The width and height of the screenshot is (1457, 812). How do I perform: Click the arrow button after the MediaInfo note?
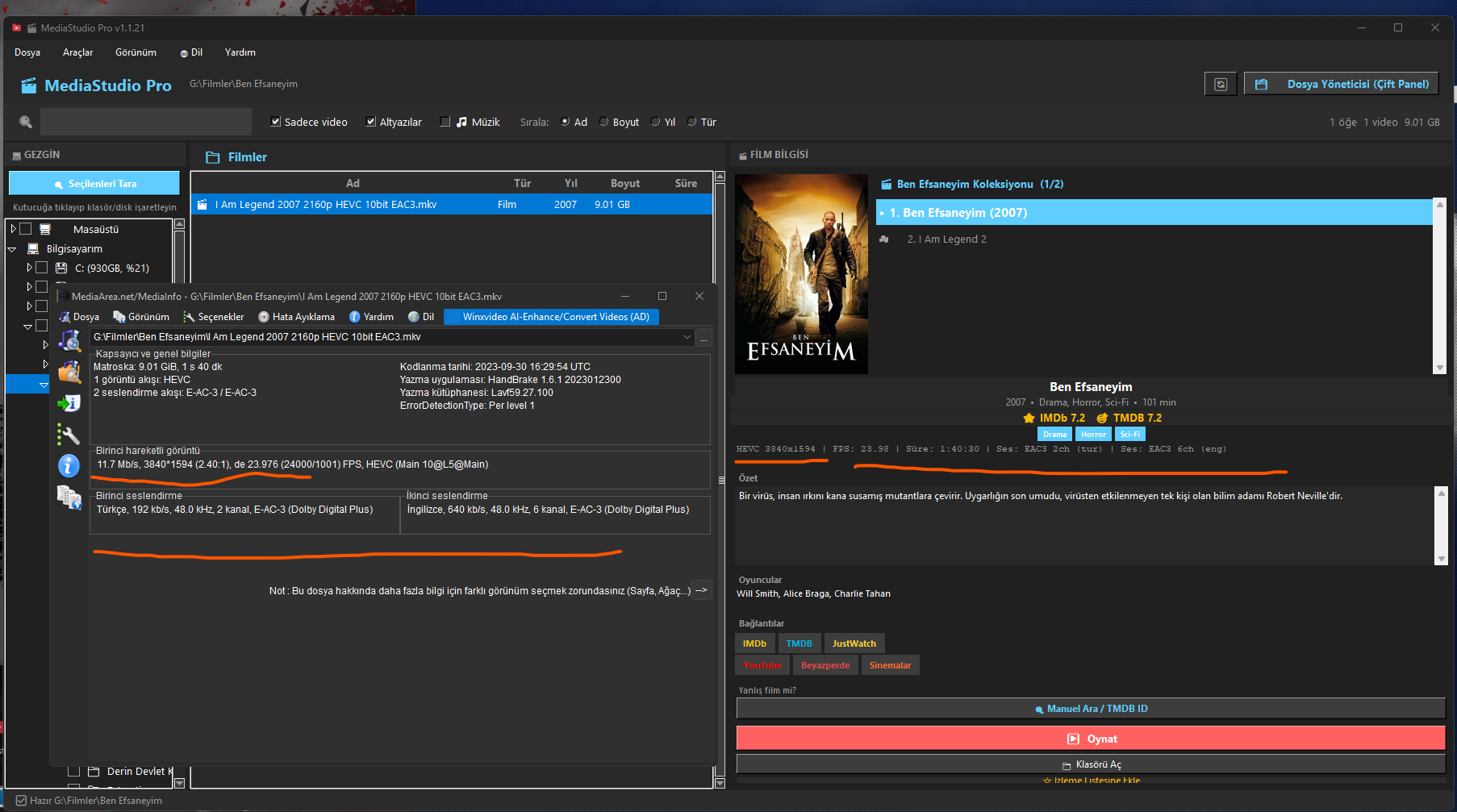(702, 590)
